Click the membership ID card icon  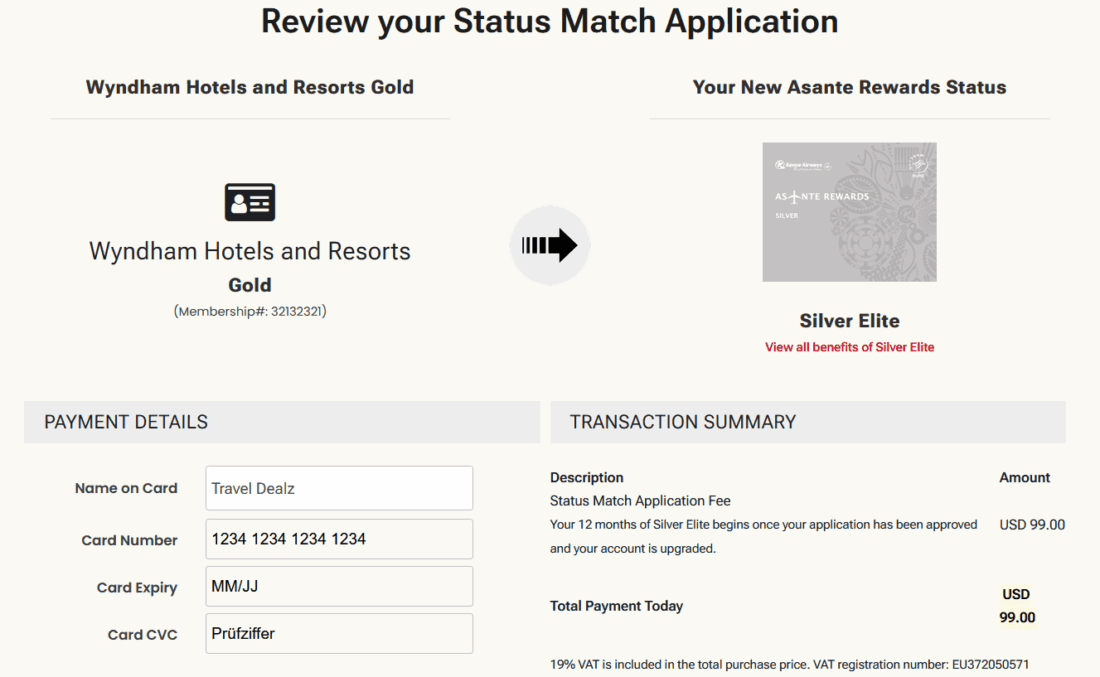249,202
